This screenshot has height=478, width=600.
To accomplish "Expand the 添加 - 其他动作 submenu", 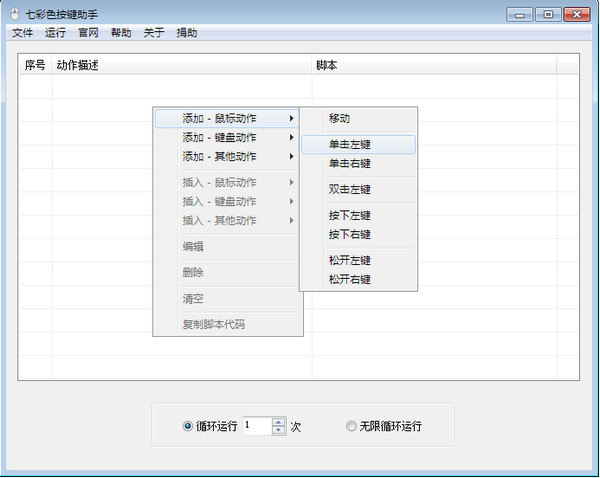I will coord(227,157).
